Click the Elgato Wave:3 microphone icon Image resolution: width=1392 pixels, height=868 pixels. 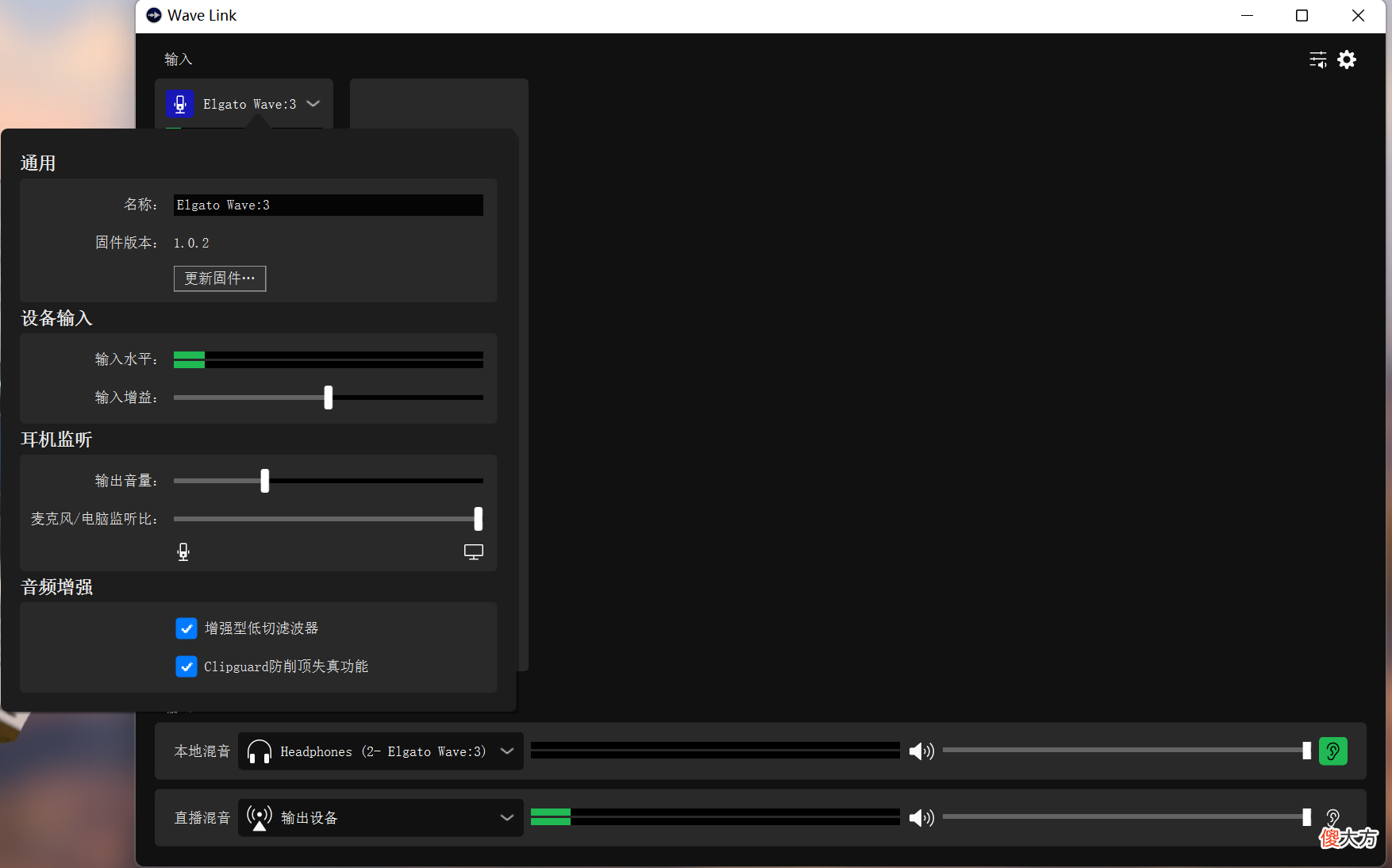pos(180,104)
